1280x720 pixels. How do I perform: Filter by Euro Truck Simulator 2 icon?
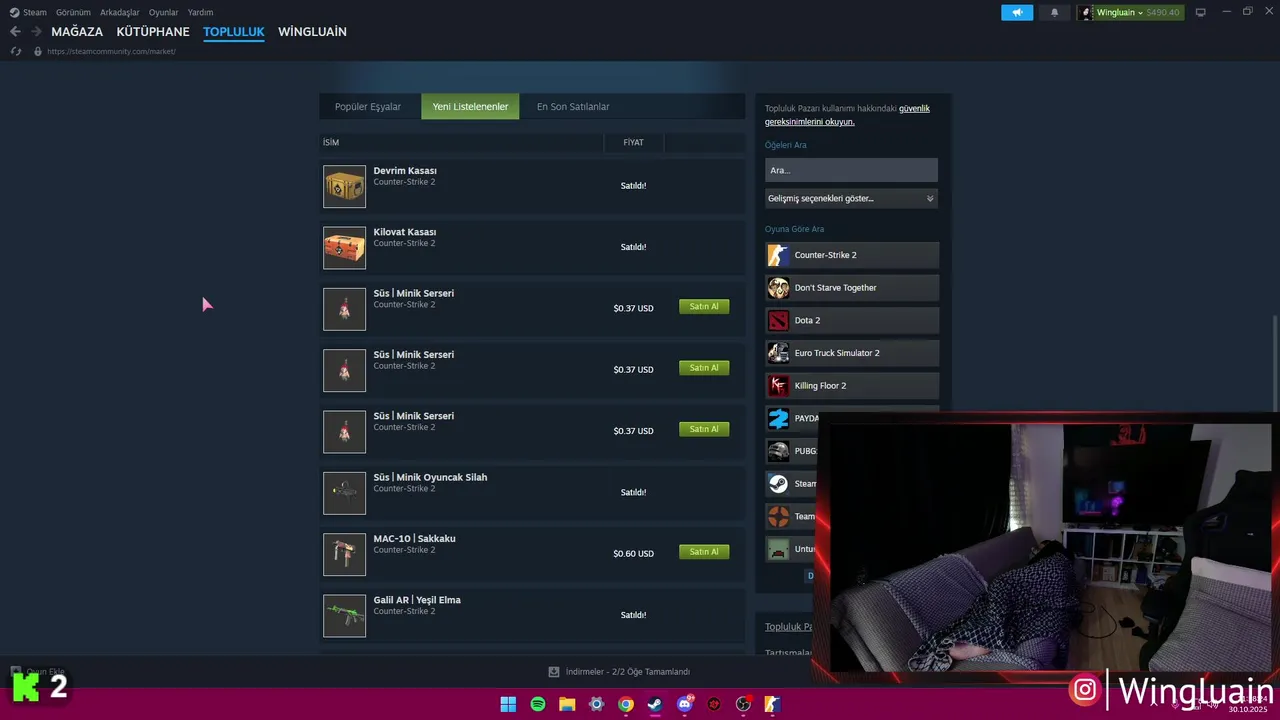(x=778, y=353)
